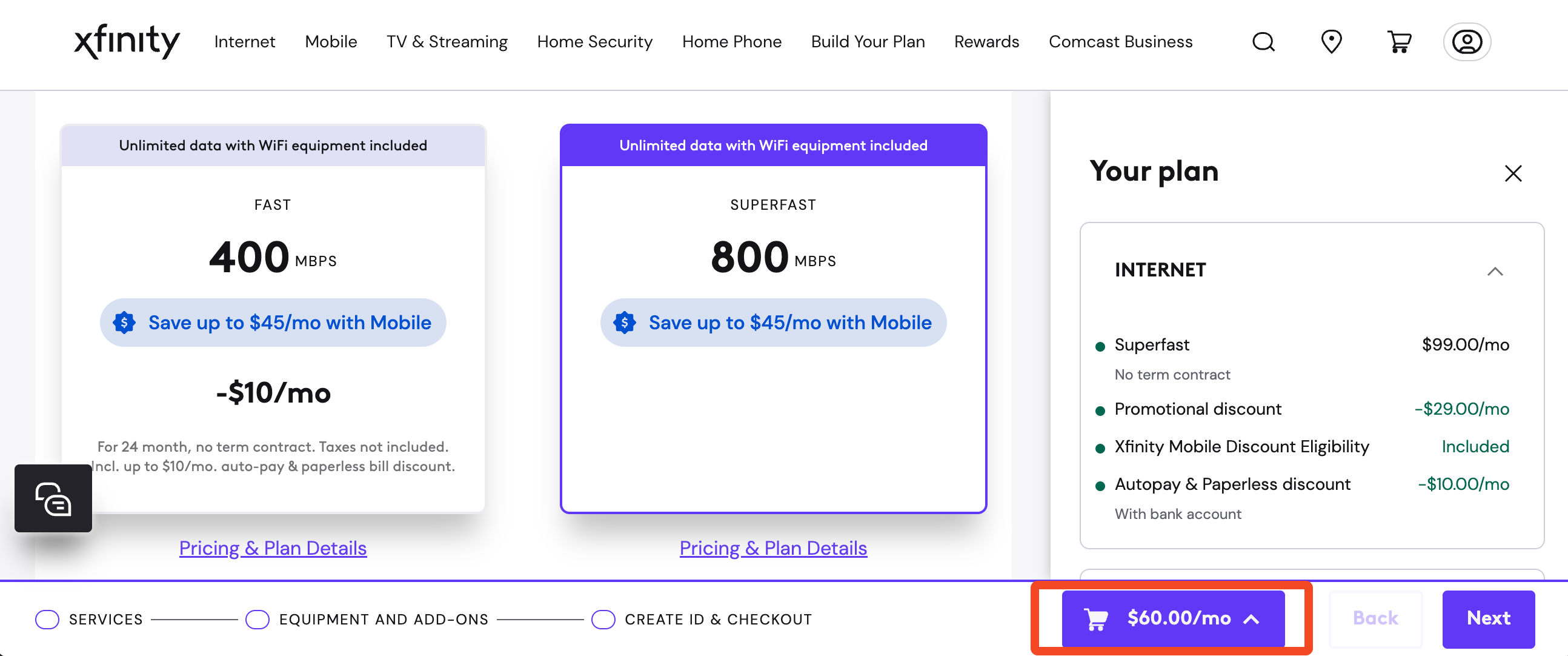Click the Back button

pos(1375,618)
